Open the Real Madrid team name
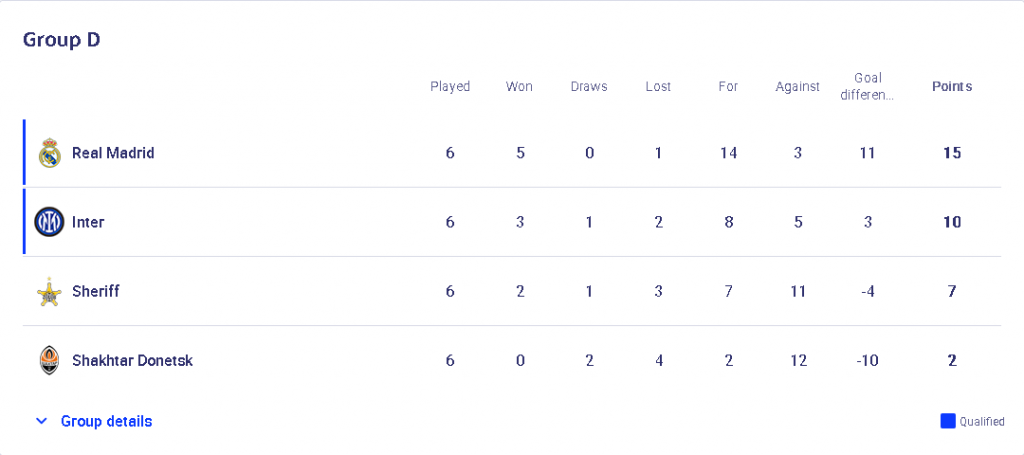The image size is (1024, 455). (113, 153)
